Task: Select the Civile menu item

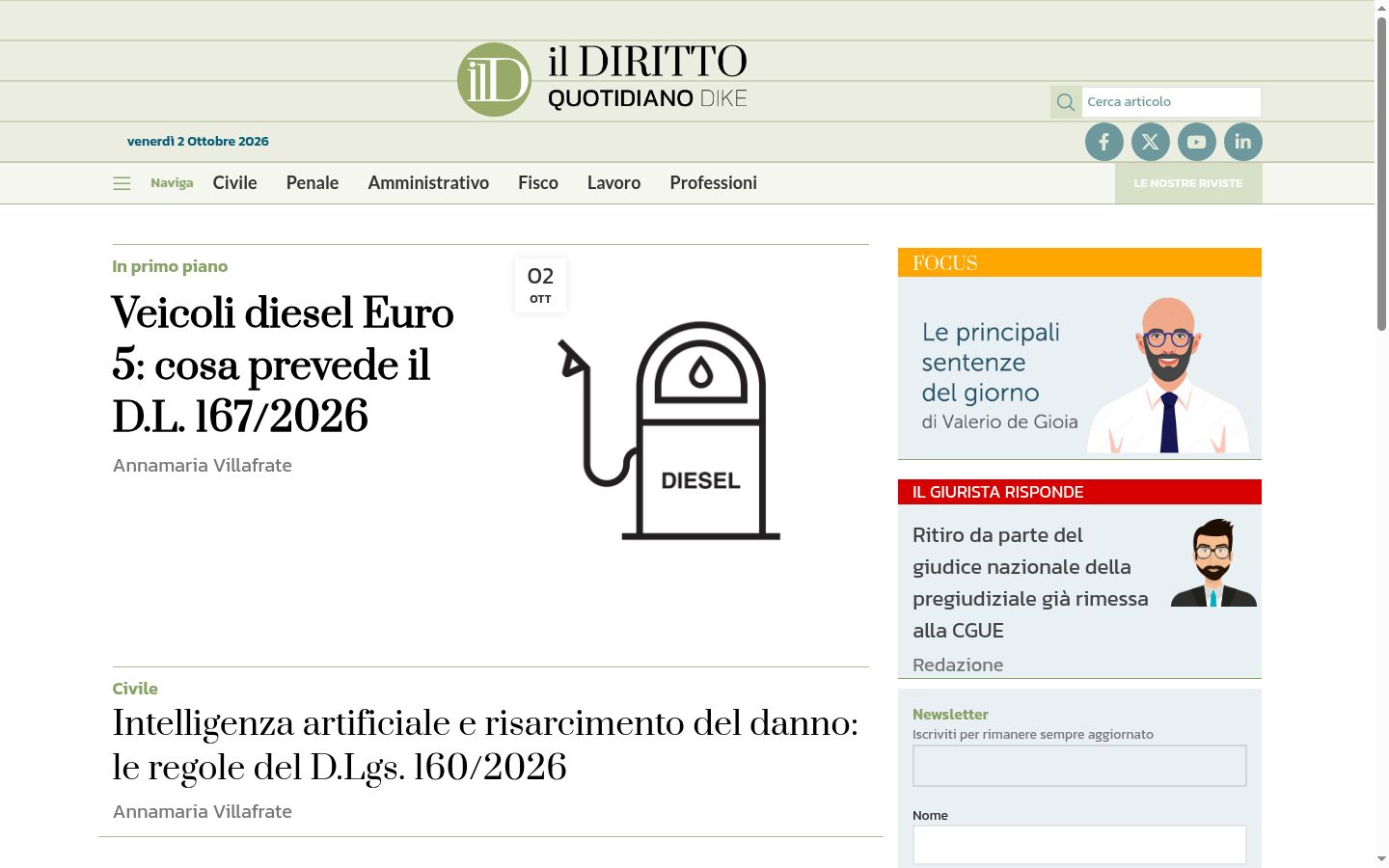Action: 235,183
